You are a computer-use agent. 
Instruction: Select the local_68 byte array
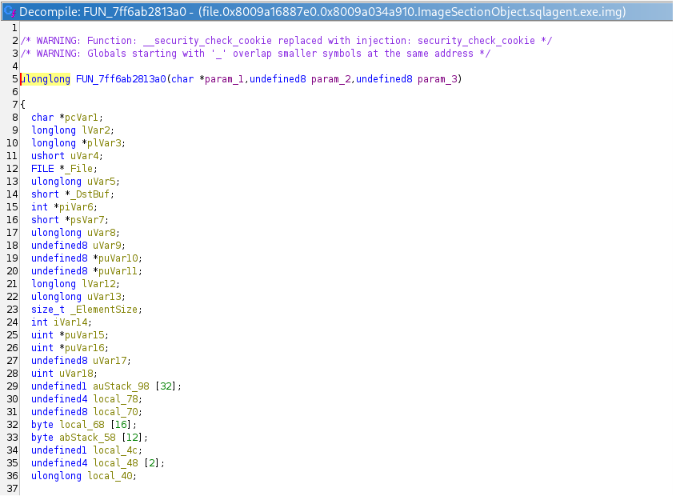82,425
